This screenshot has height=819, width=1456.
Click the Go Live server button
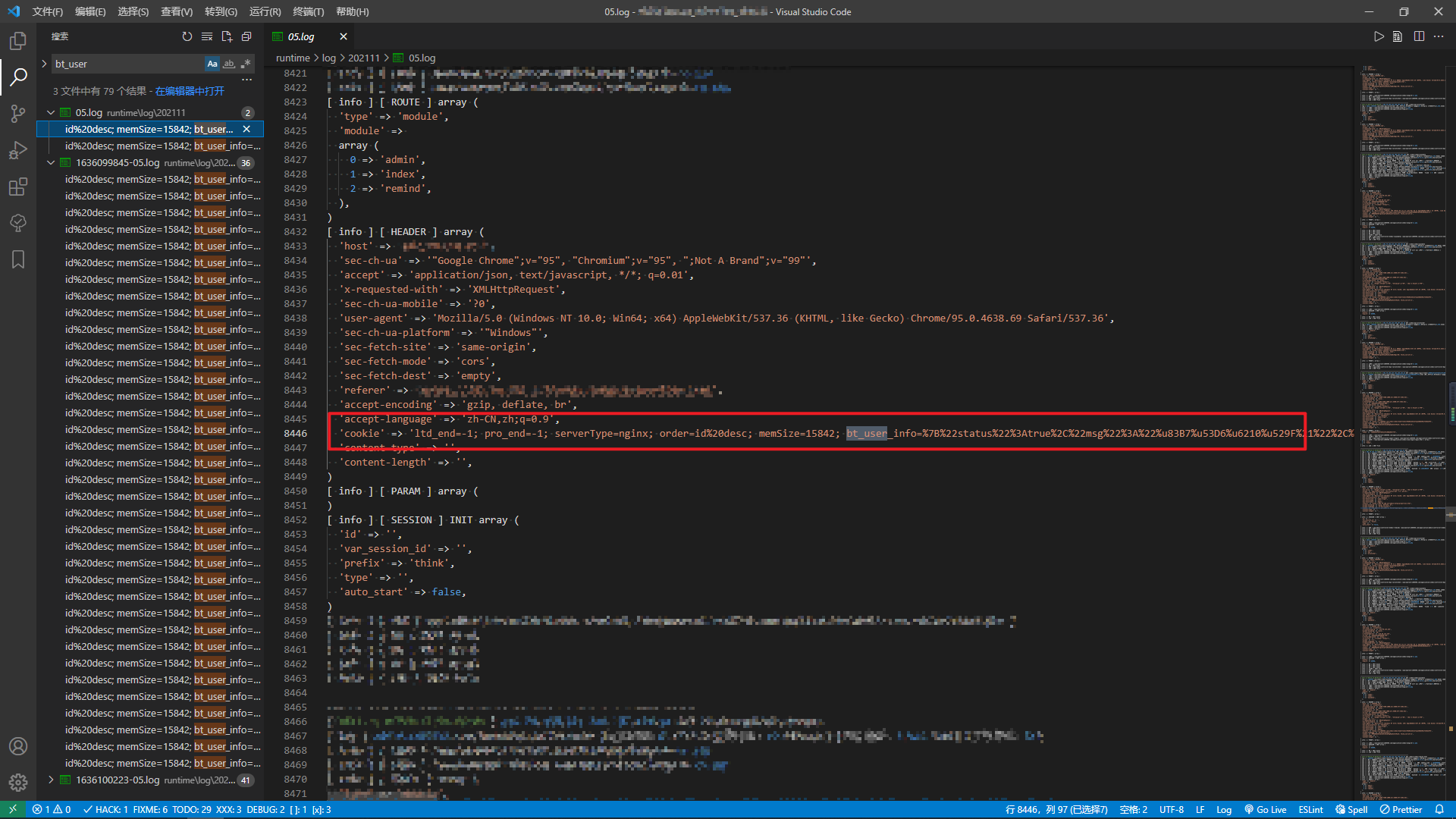point(1266,809)
